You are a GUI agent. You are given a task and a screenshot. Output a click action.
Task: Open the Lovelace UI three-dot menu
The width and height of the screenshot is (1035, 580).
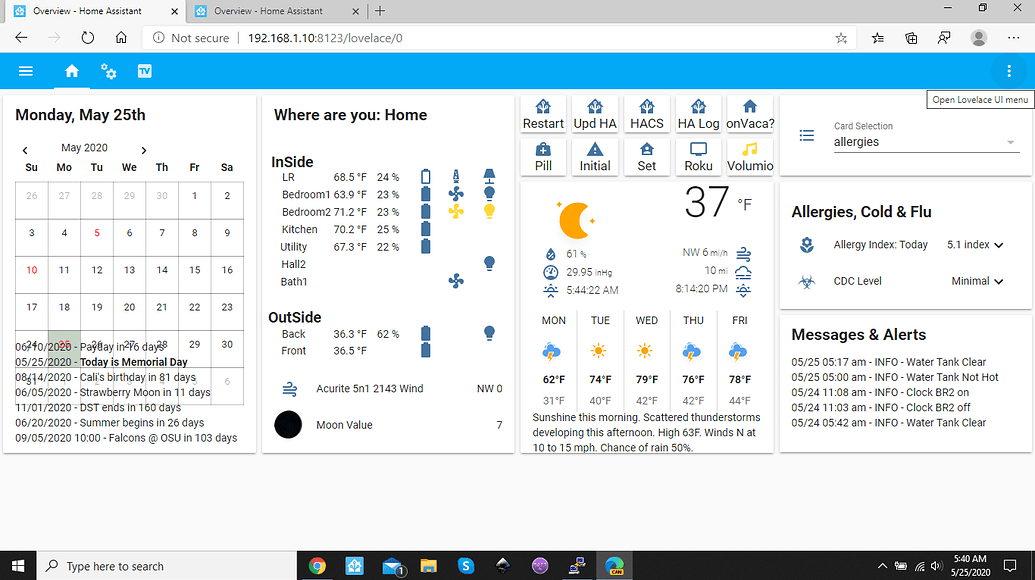(1007, 71)
